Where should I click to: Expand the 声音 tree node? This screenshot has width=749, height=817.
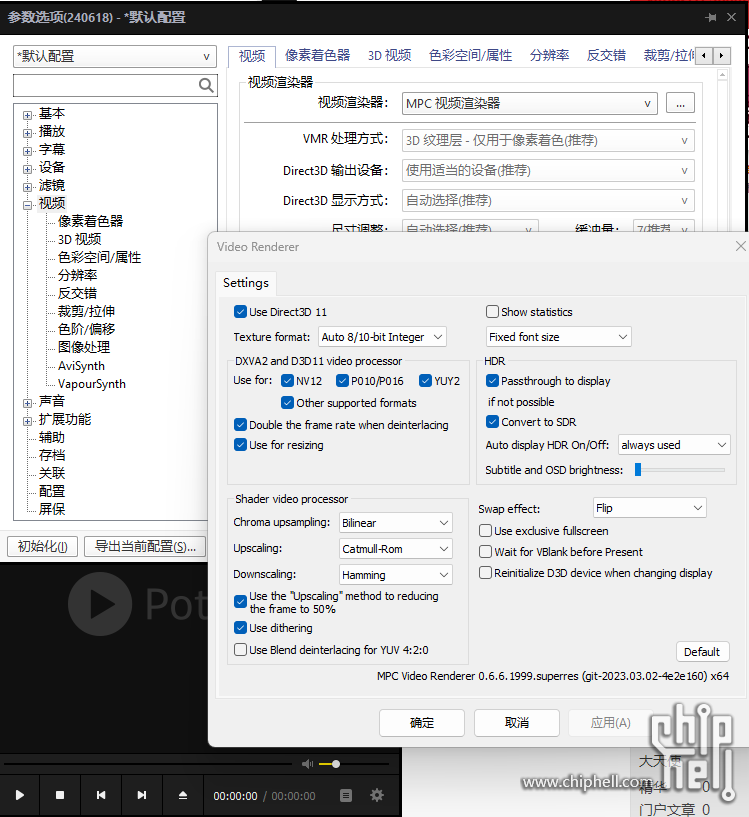pos(27,403)
